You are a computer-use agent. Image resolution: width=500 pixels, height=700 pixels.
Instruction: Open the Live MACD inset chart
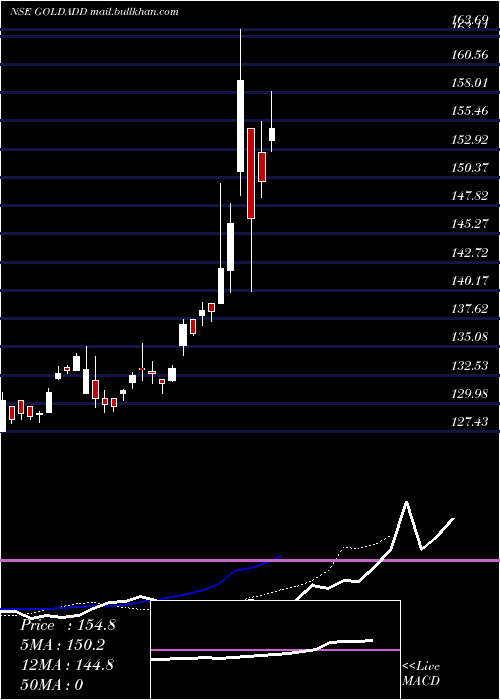(275, 650)
